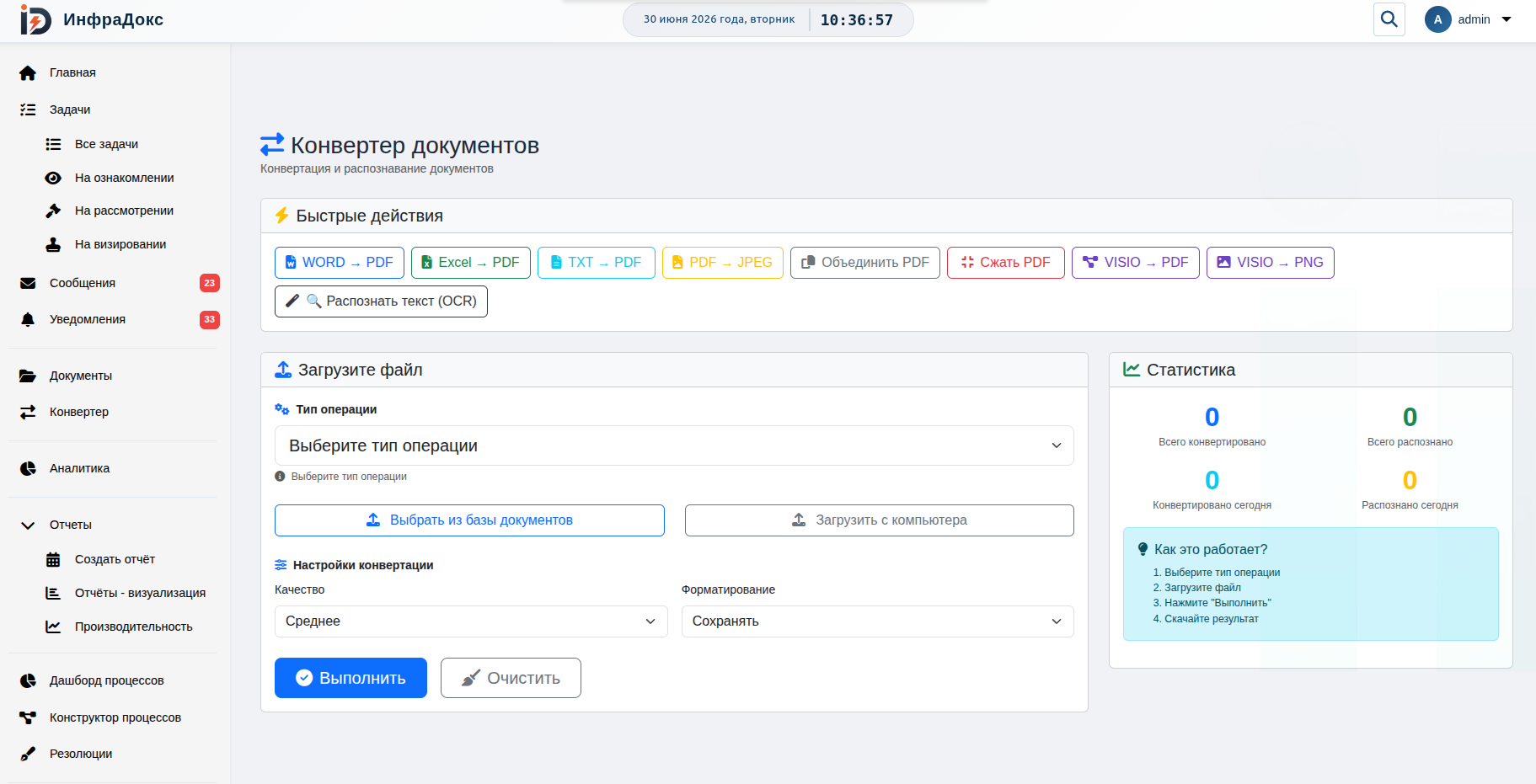Click the clock showing 10:36:57
1536x784 pixels.
coord(857,19)
